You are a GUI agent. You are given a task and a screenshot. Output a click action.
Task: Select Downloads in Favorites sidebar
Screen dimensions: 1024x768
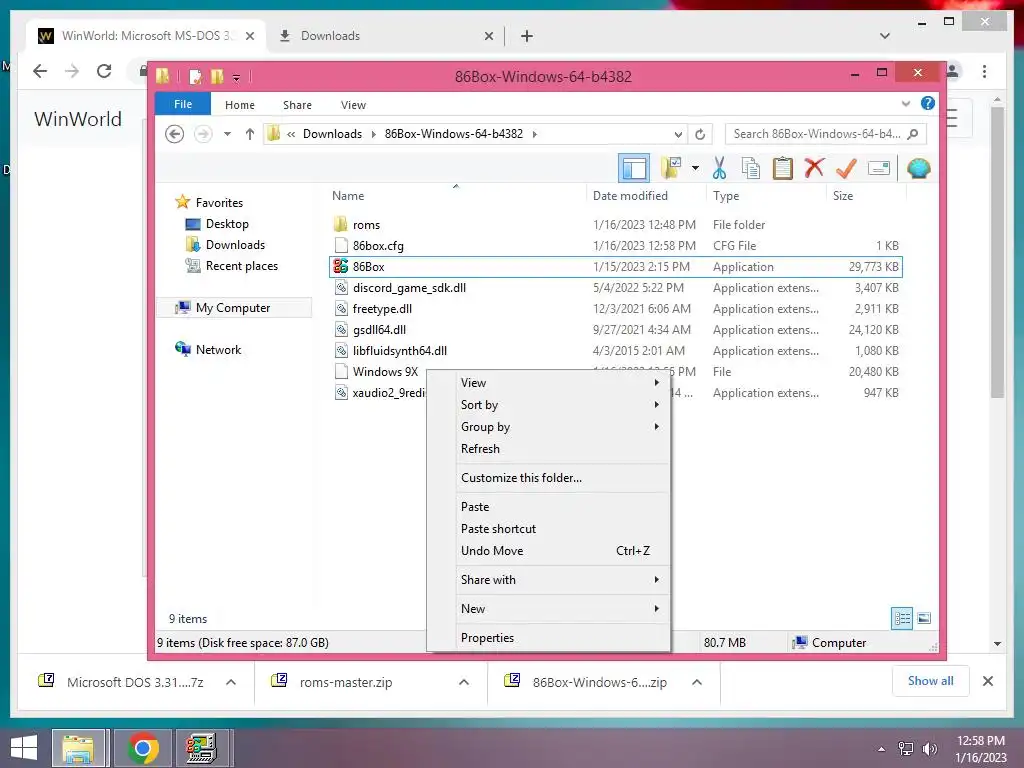(x=235, y=245)
